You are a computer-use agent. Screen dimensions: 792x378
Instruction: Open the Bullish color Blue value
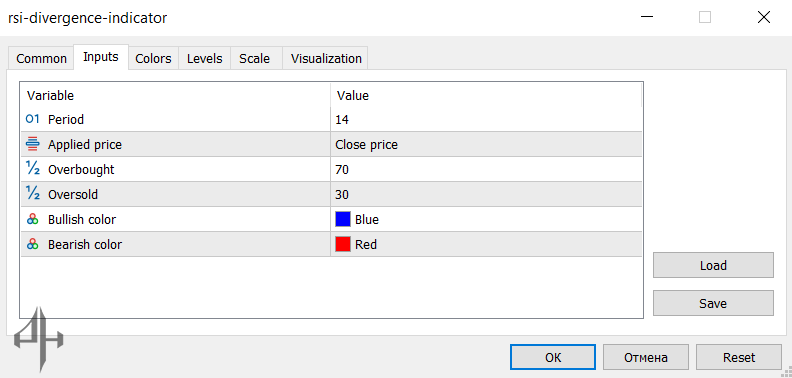click(x=486, y=219)
